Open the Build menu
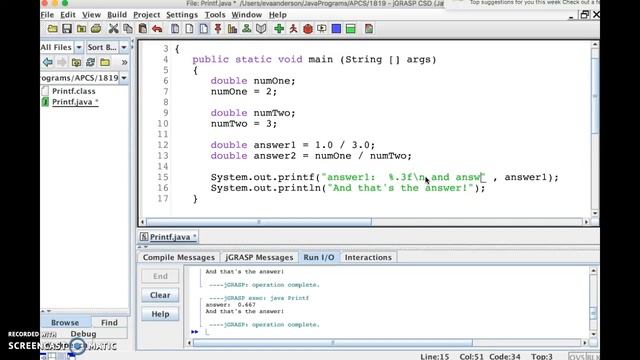 pyautogui.click(x=117, y=15)
